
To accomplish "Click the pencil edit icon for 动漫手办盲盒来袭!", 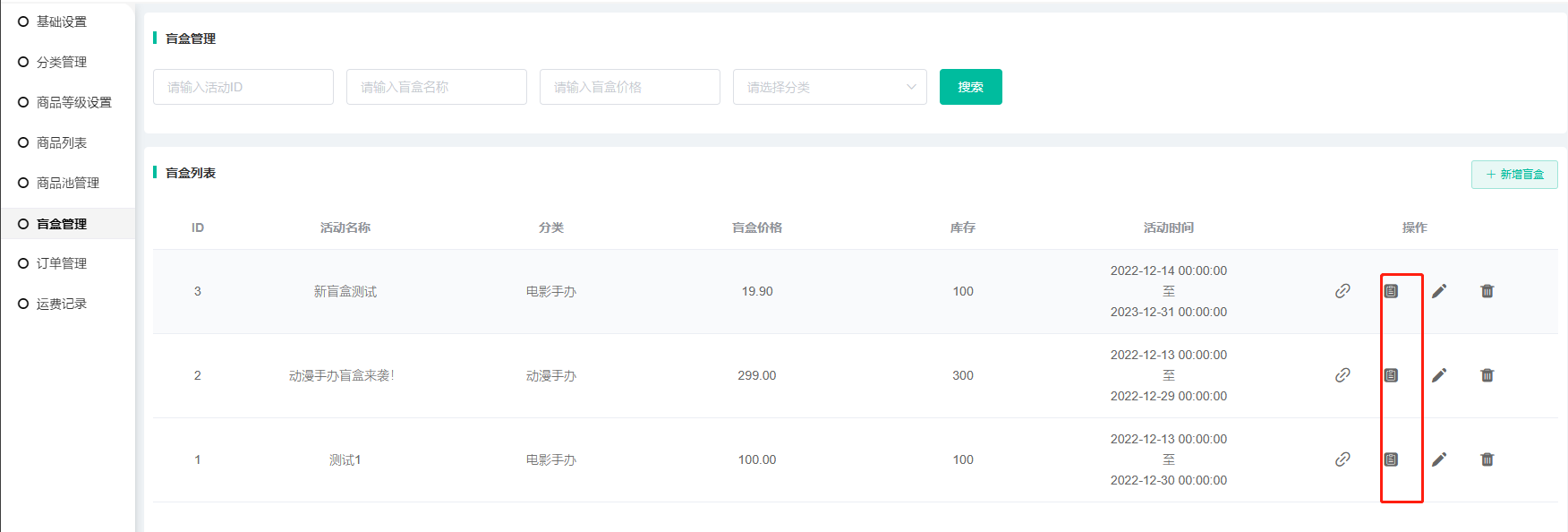I will pos(1439,375).
